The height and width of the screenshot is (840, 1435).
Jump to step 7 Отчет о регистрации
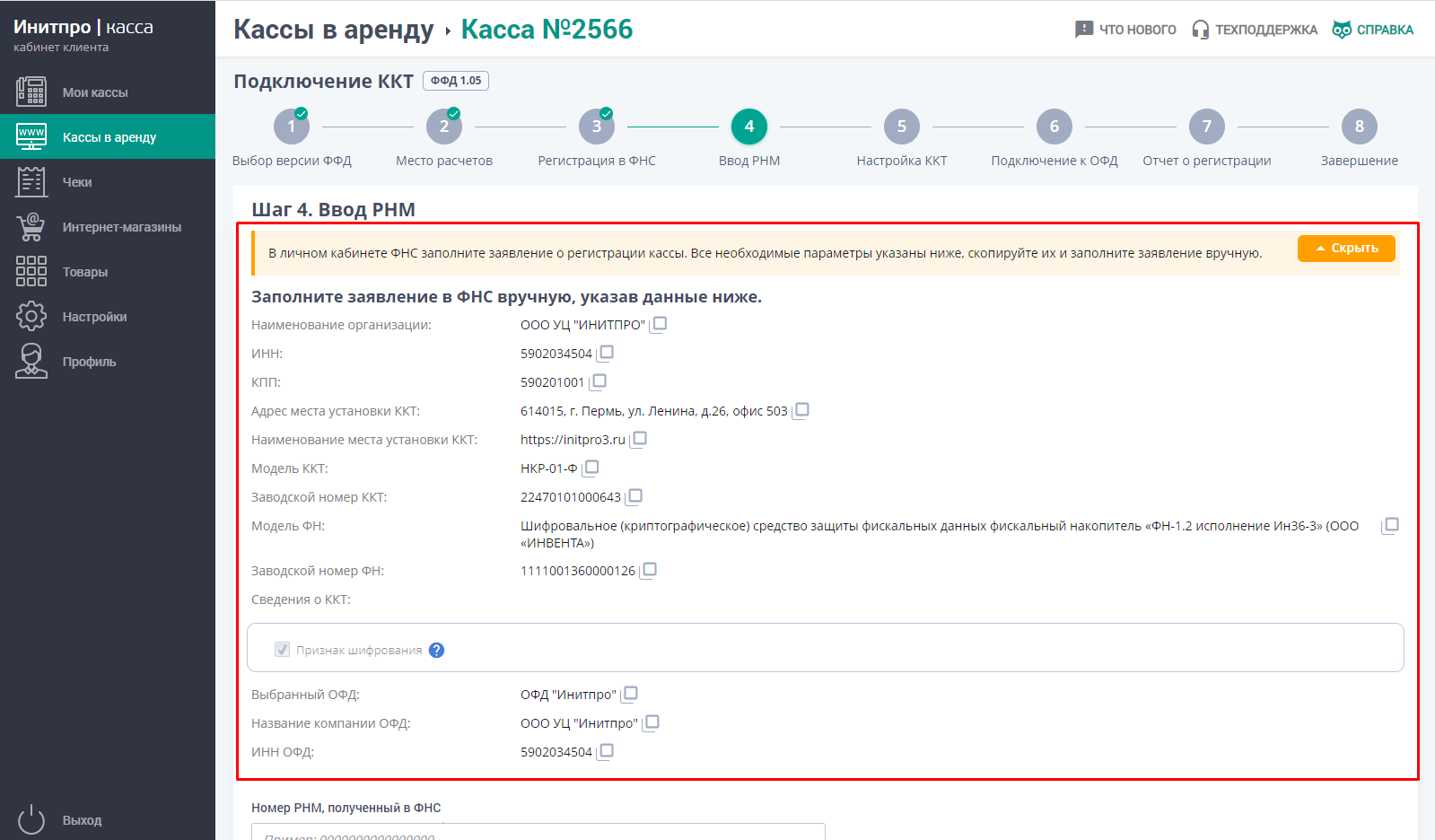(x=1207, y=127)
